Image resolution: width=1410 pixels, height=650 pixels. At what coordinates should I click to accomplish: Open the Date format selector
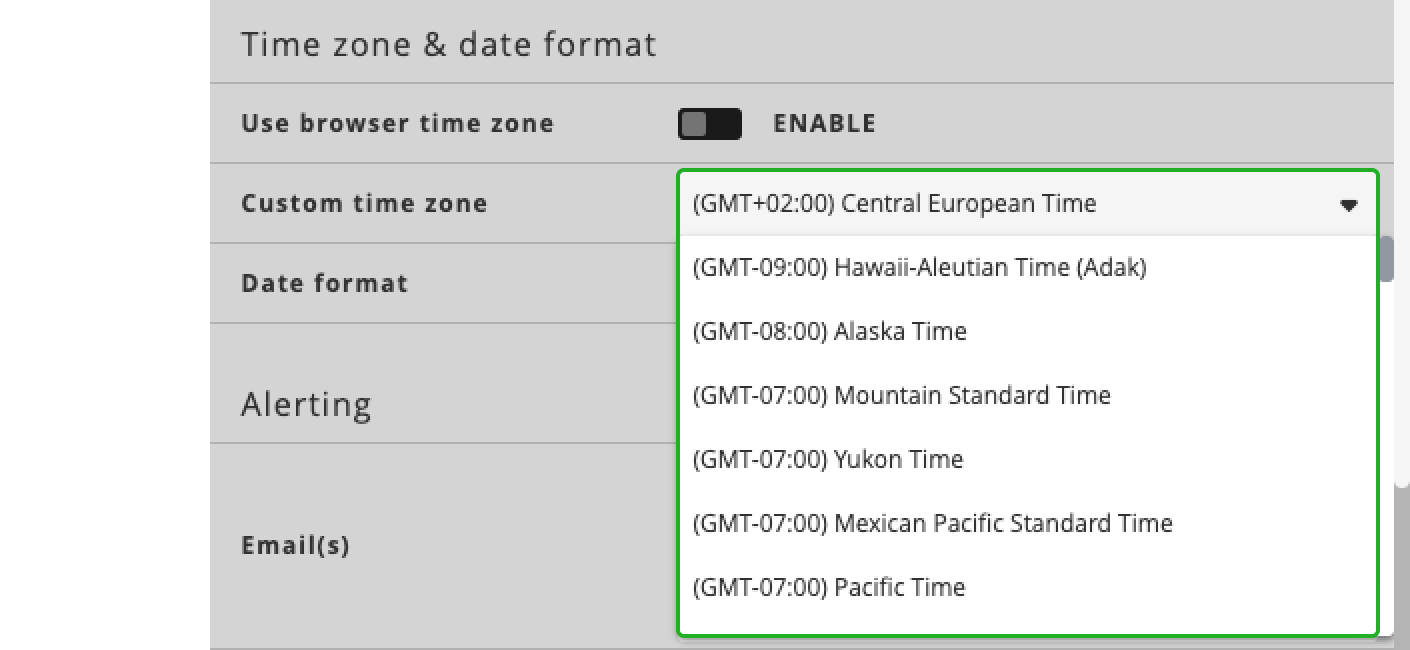[x=1020, y=283]
